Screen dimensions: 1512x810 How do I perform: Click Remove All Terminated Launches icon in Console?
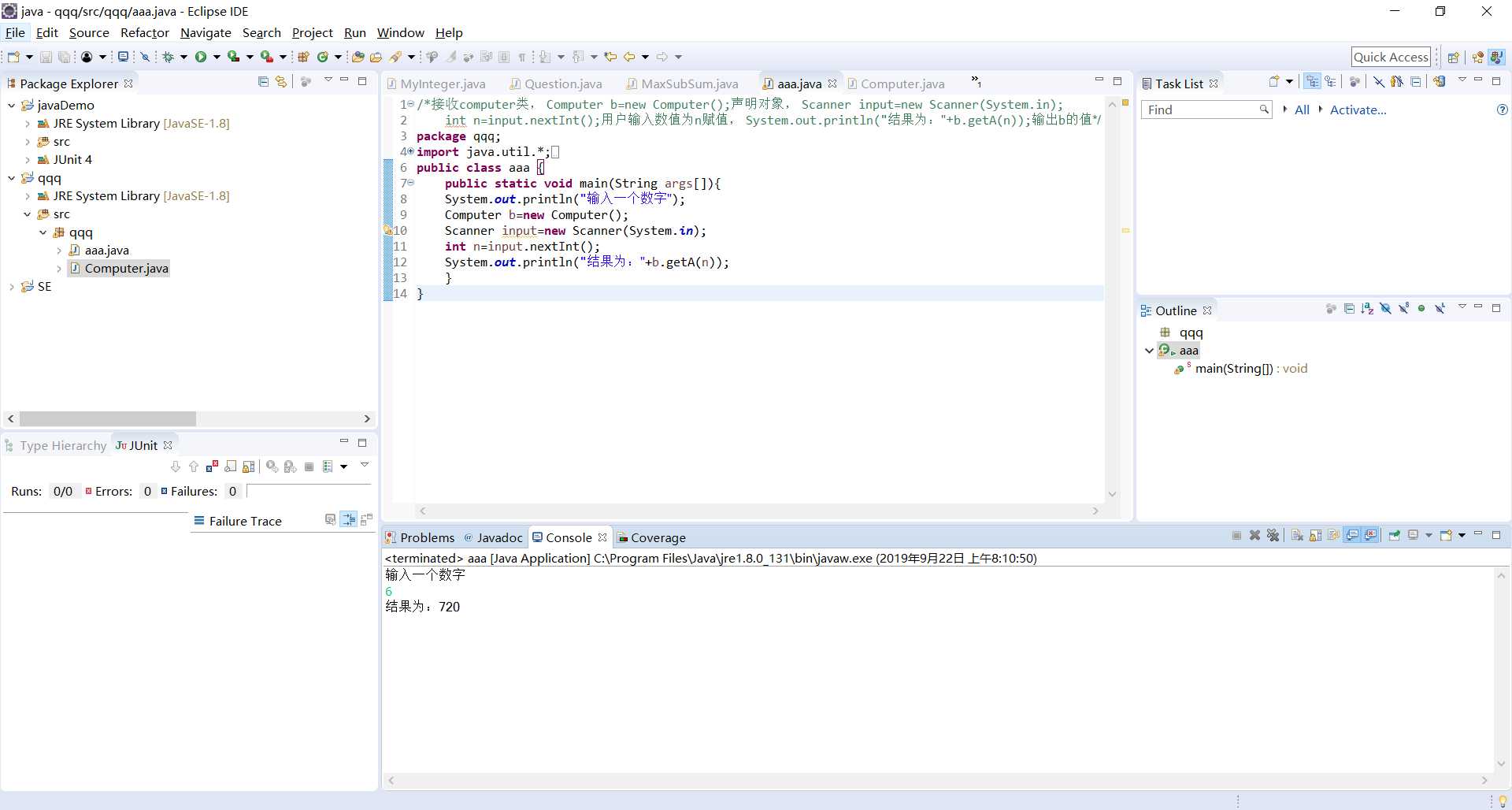1273,535
